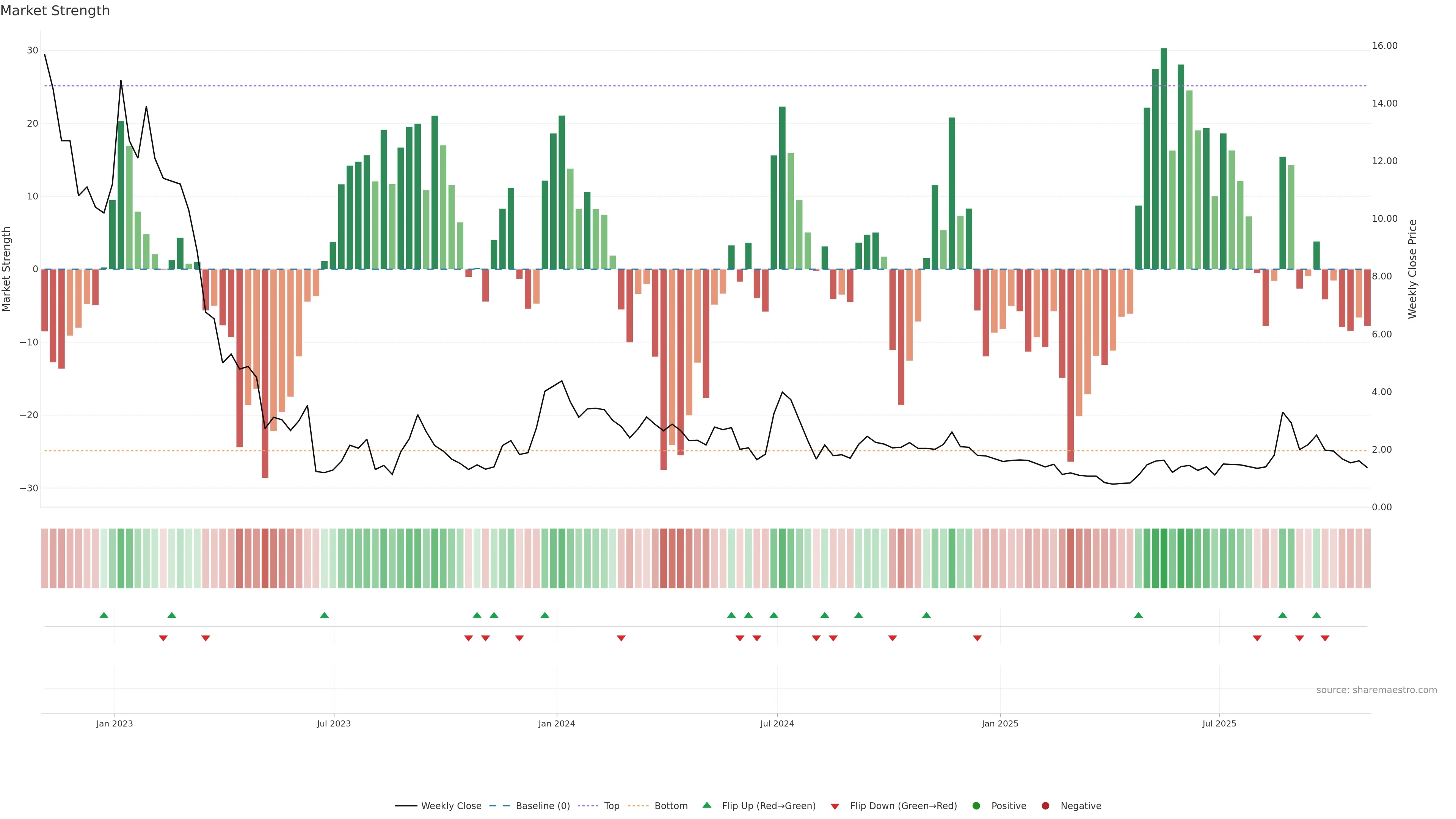Click the Jan 2023 x-axis label

pyautogui.click(x=115, y=723)
